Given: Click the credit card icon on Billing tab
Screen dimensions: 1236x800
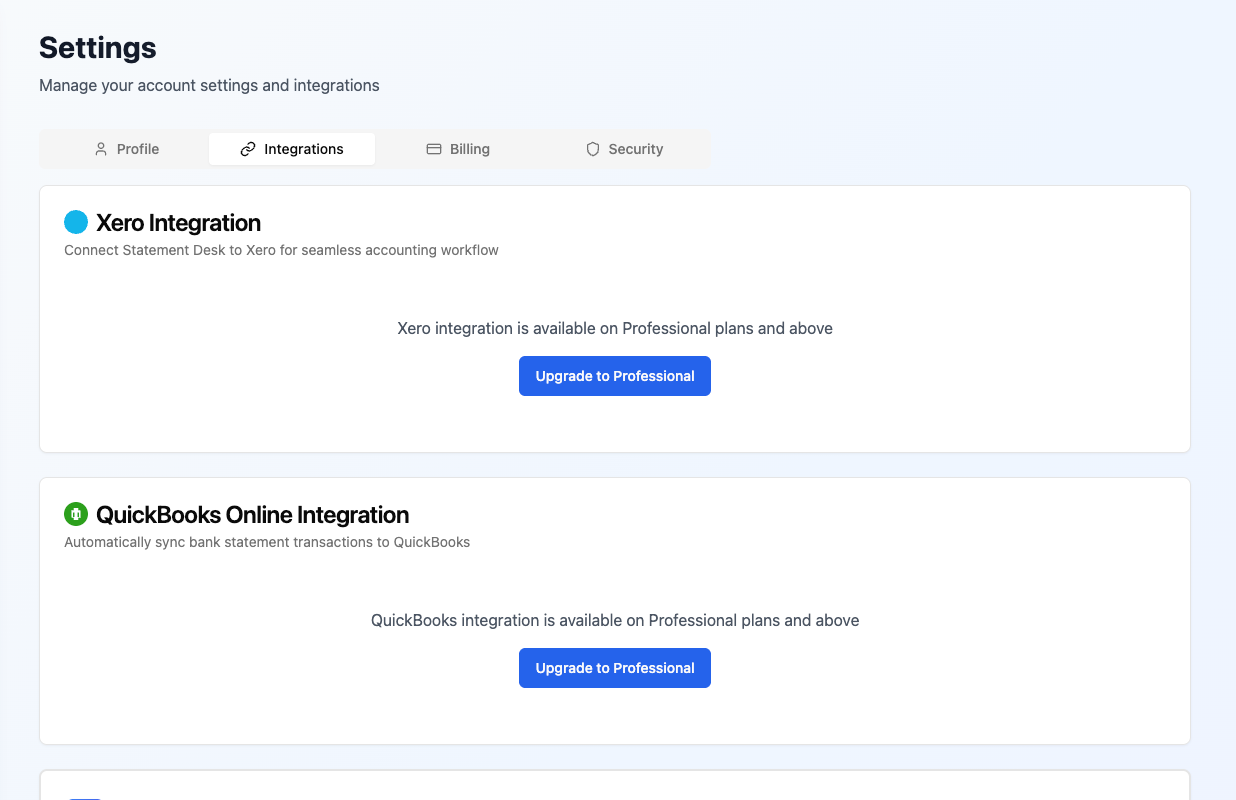Looking at the screenshot, I should click(x=434, y=149).
